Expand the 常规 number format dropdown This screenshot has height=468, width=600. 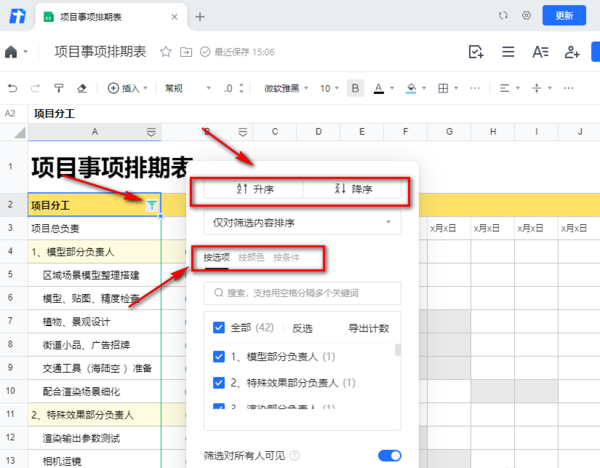point(185,88)
